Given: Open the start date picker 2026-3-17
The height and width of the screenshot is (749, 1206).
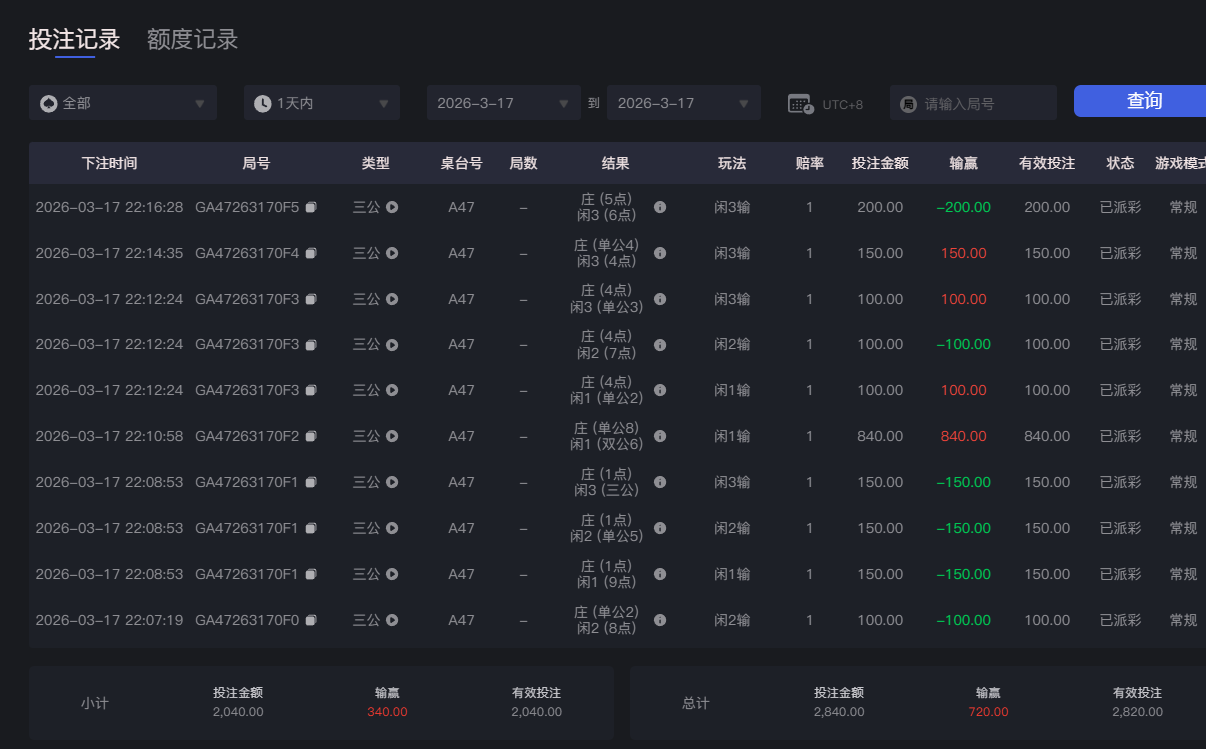Looking at the screenshot, I should [503, 102].
